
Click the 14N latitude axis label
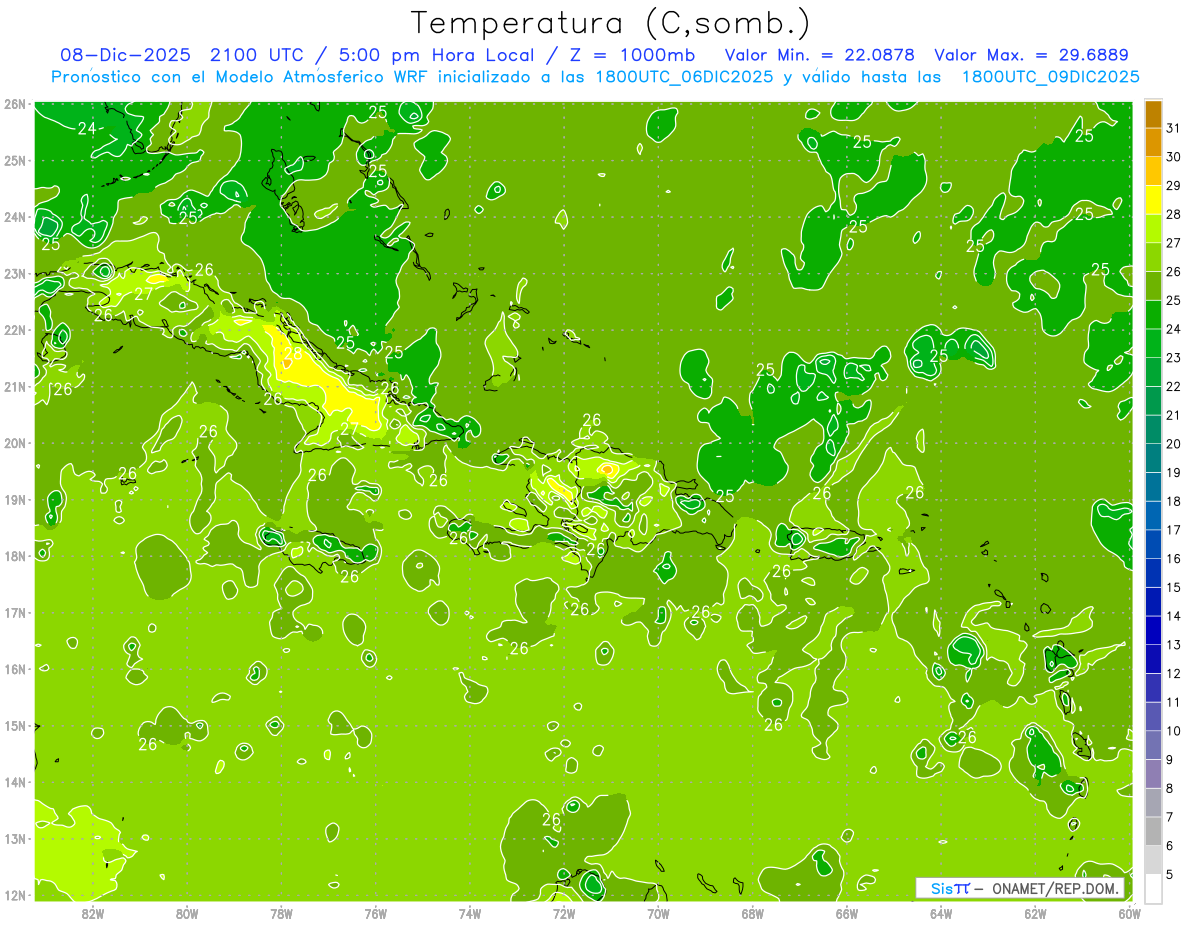tap(14, 782)
